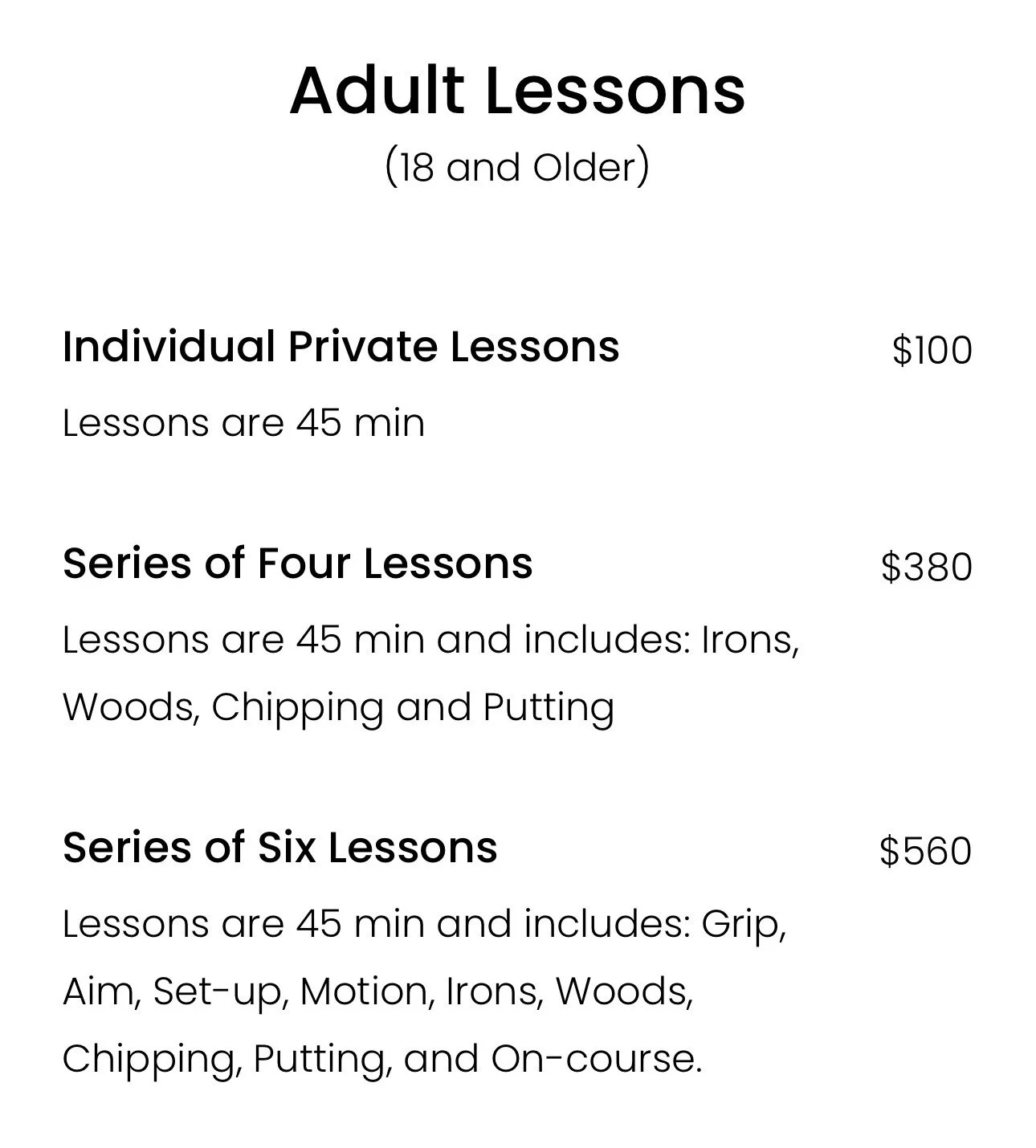Open the Series of Four Lessons heading

[x=298, y=563]
